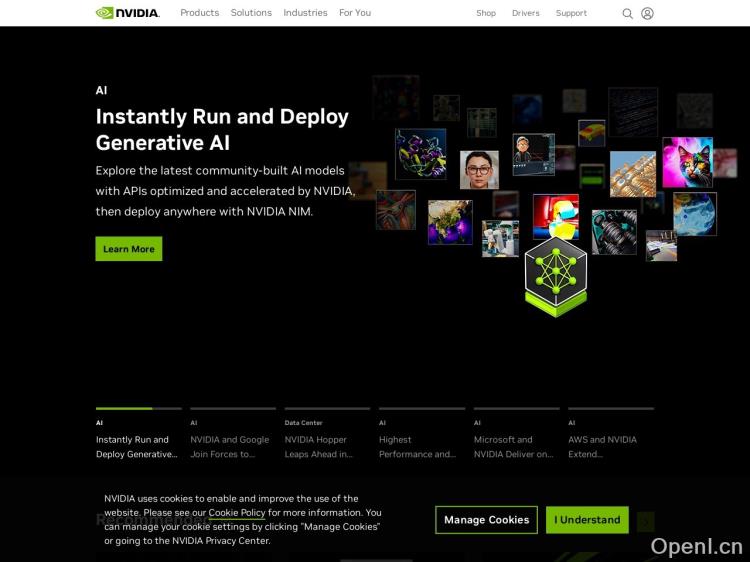750x562 pixels.
Task: Click the Earth globe heat map thumbnail
Action: [450, 222]
